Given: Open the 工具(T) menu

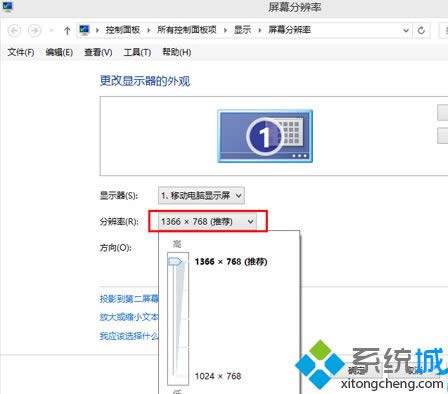Looking at the screenshot, I should (137, 52).
